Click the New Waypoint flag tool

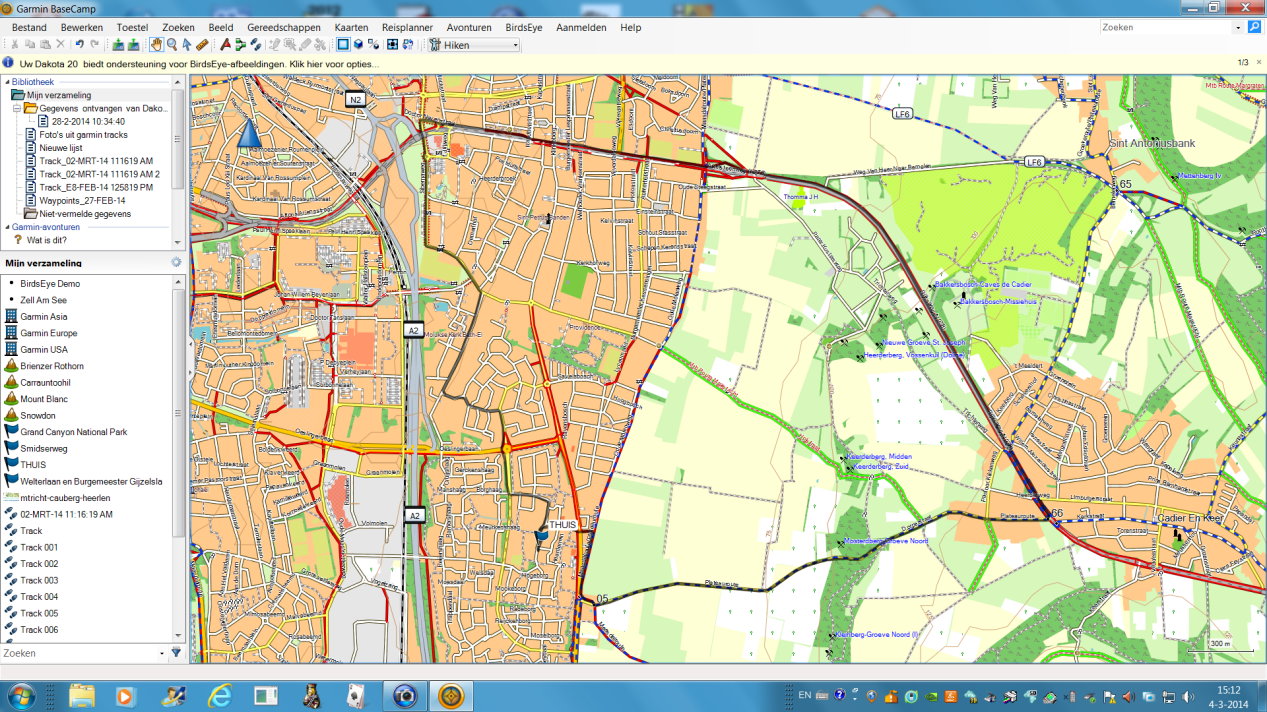(226, 44)
